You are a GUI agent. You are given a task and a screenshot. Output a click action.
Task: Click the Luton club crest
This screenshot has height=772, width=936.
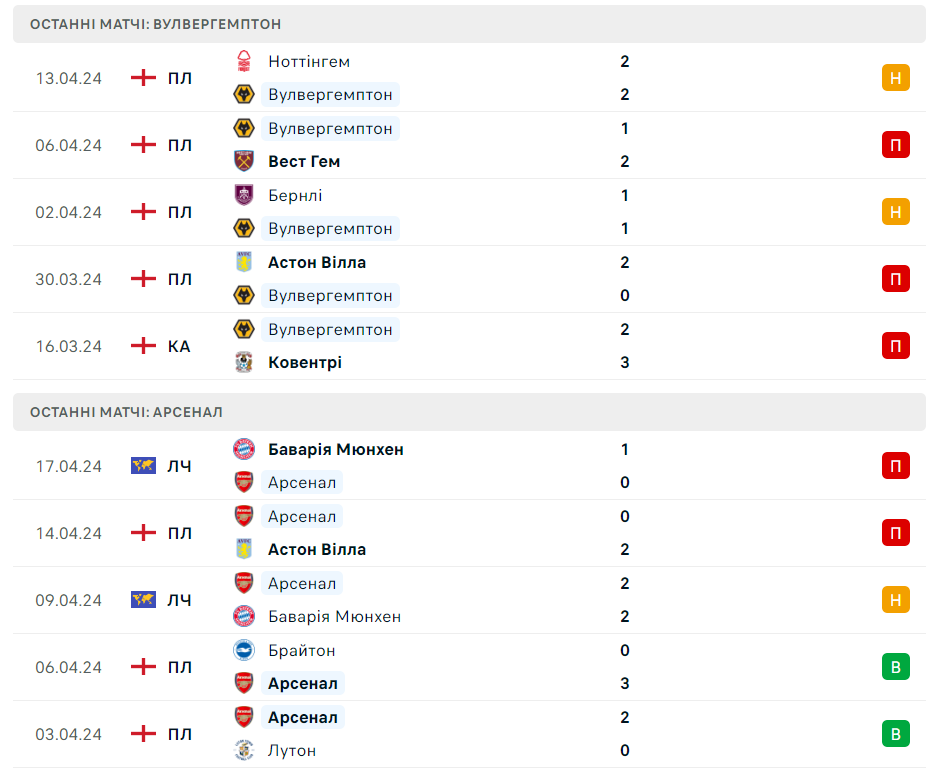pyautogui.click(x=244, y=751)
